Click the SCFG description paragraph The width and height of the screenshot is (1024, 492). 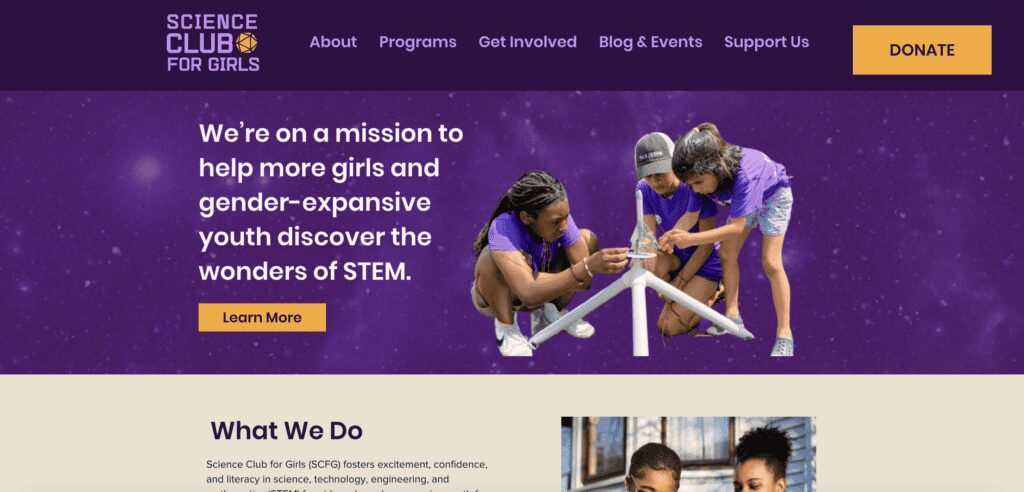pos(347,476)
